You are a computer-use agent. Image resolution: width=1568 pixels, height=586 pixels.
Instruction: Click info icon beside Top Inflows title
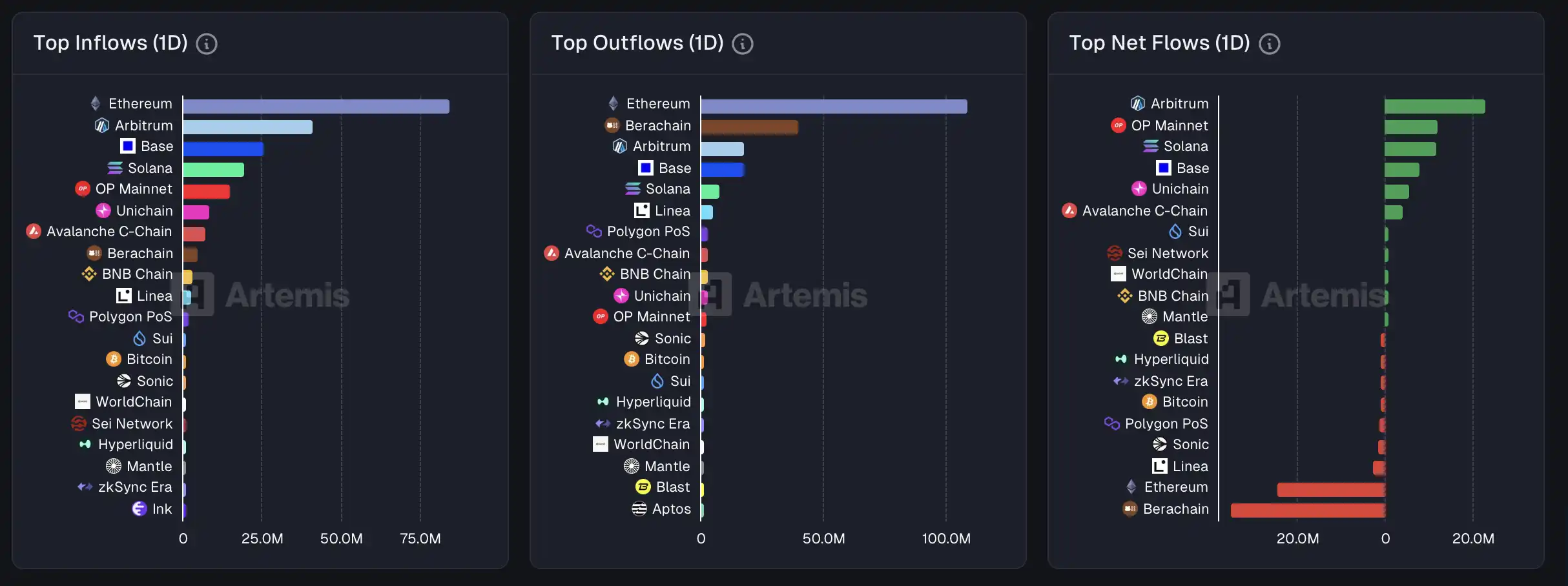point(206,44)
